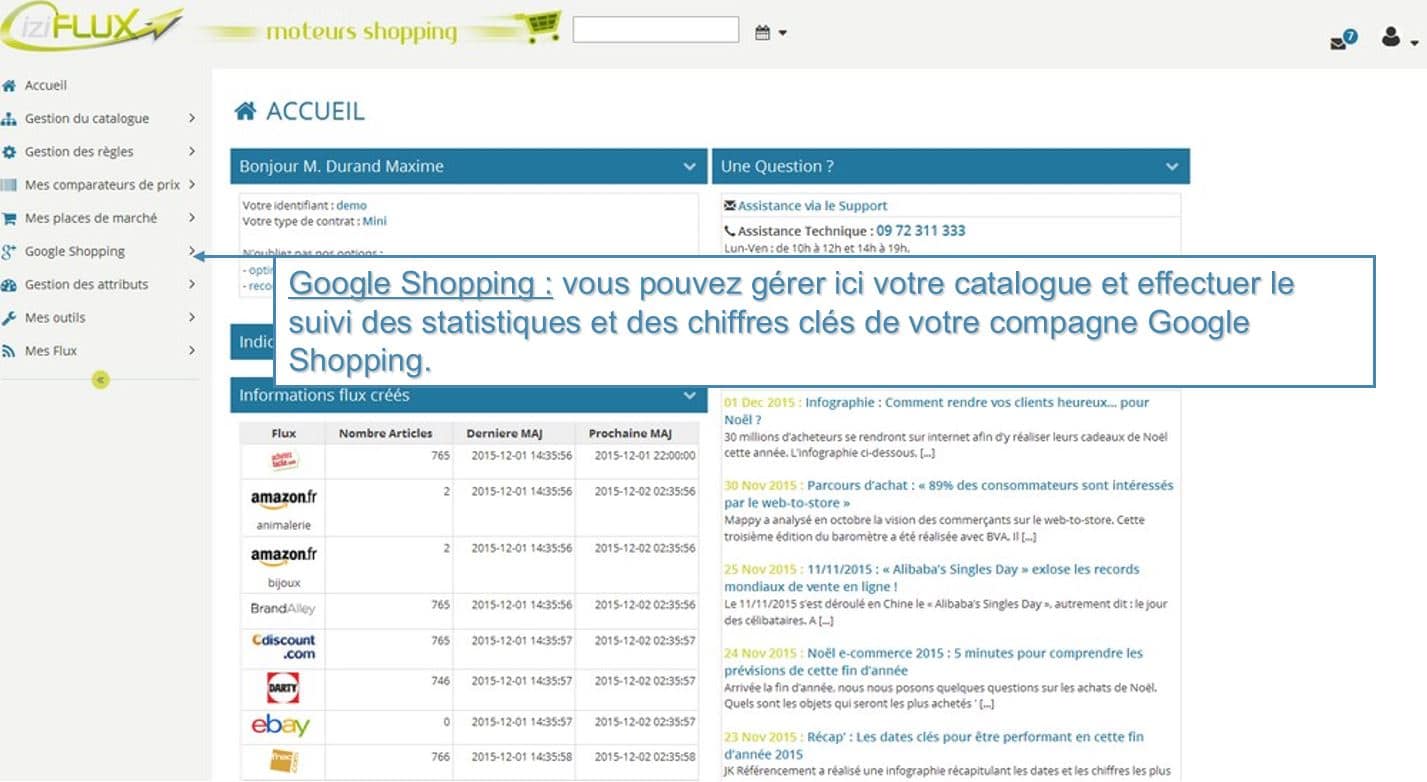Expand the Gestion des règles submenu arrow
The height and width of the screenshot is (782, 1427).
point(191,152)
